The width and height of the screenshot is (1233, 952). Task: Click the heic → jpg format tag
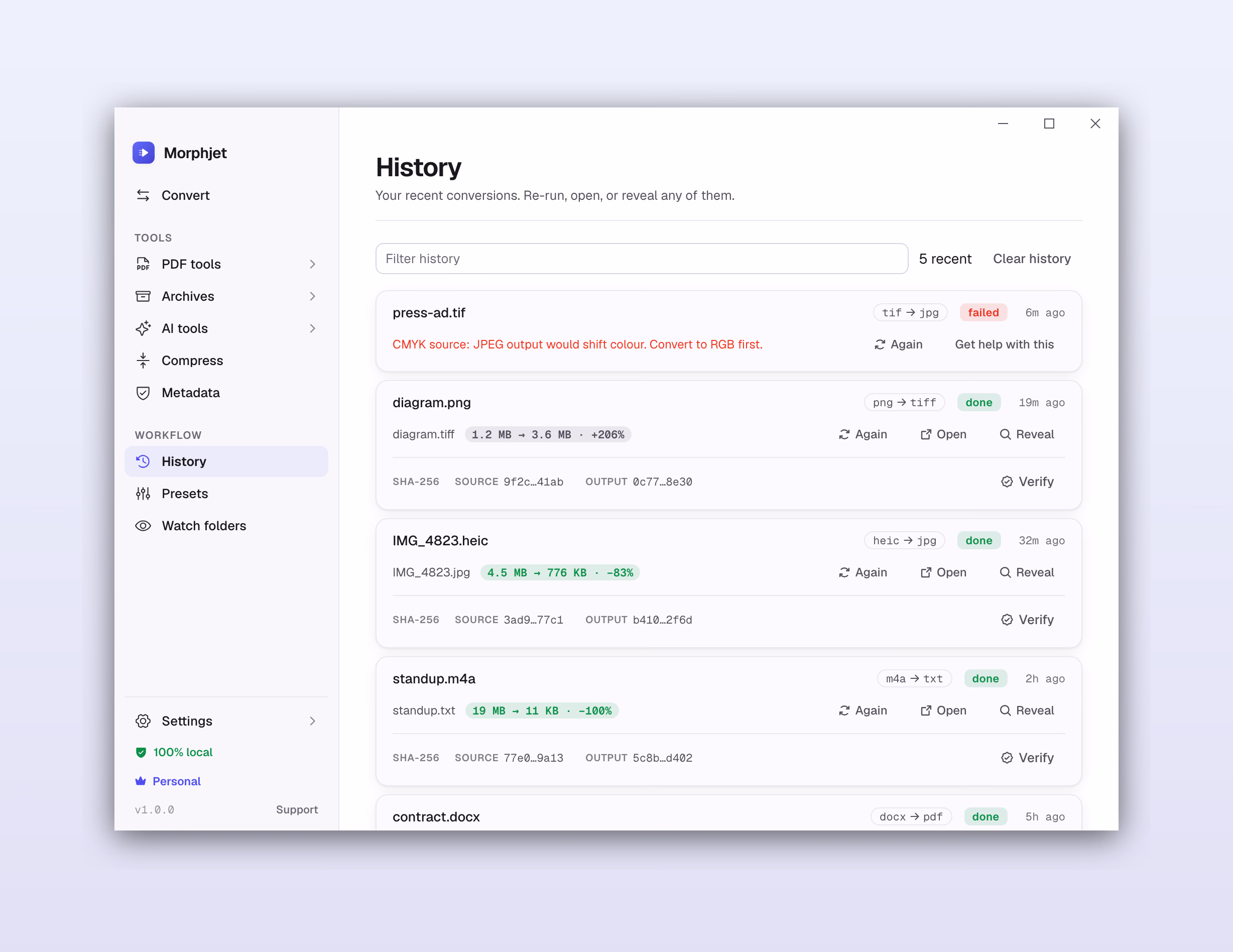point(905,541)
